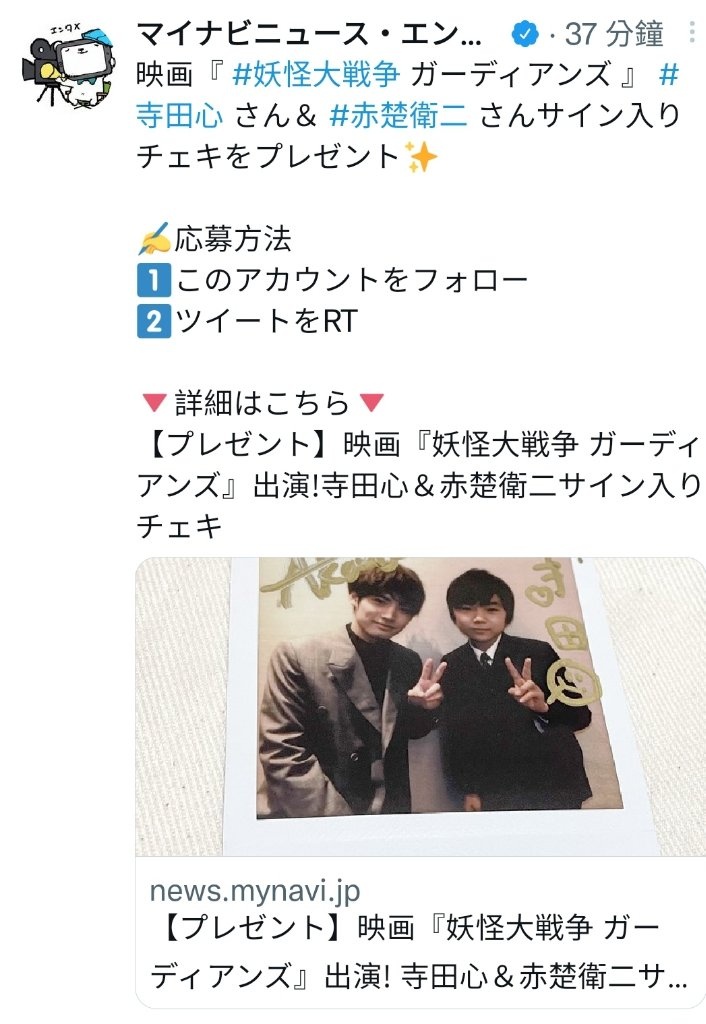Open the #赤楚衛二 hashtag link
The height and width of the screenshot is (1024, 706).
pos(399,115)
